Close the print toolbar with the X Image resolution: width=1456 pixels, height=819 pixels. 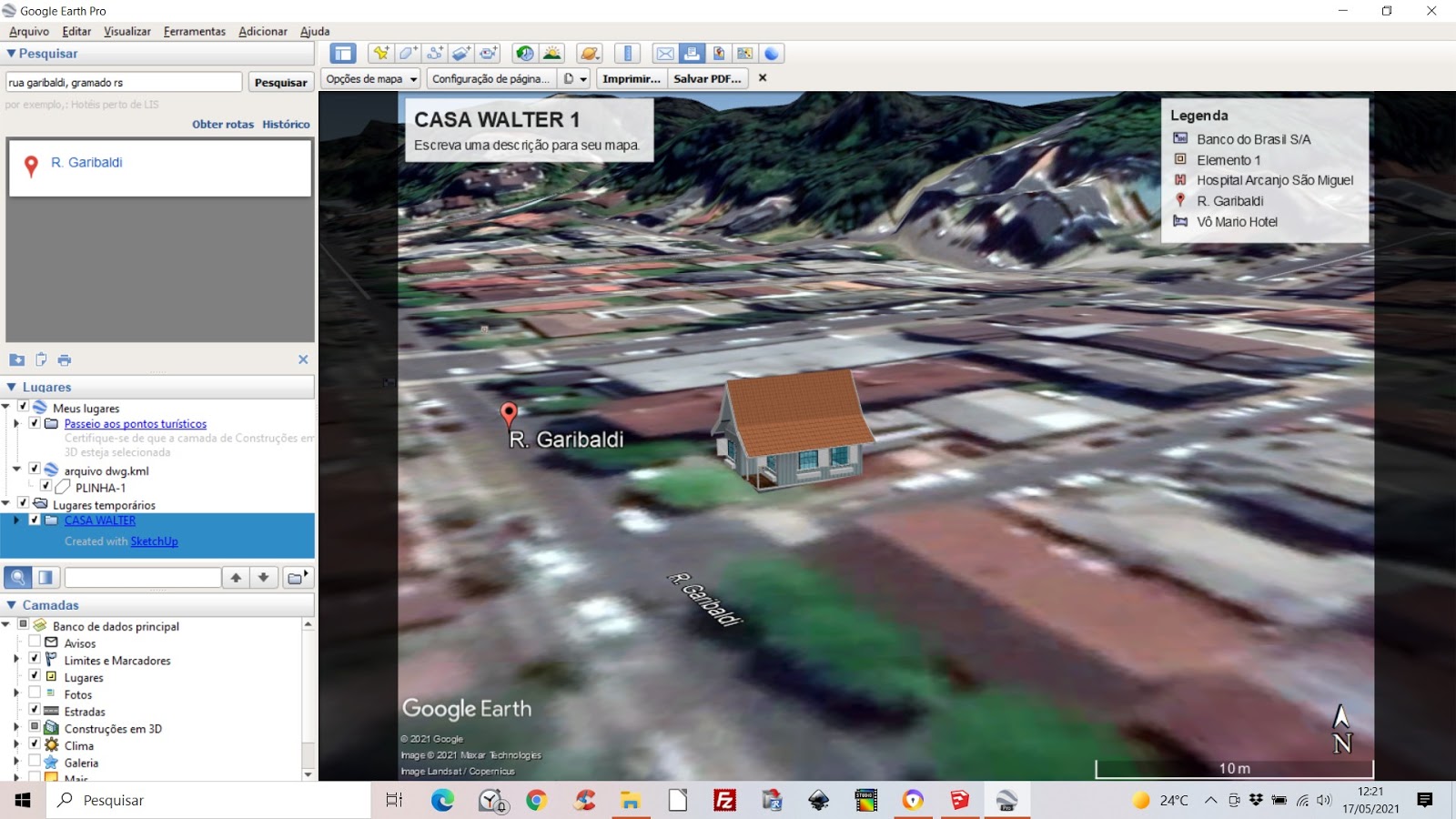(763, 78)
